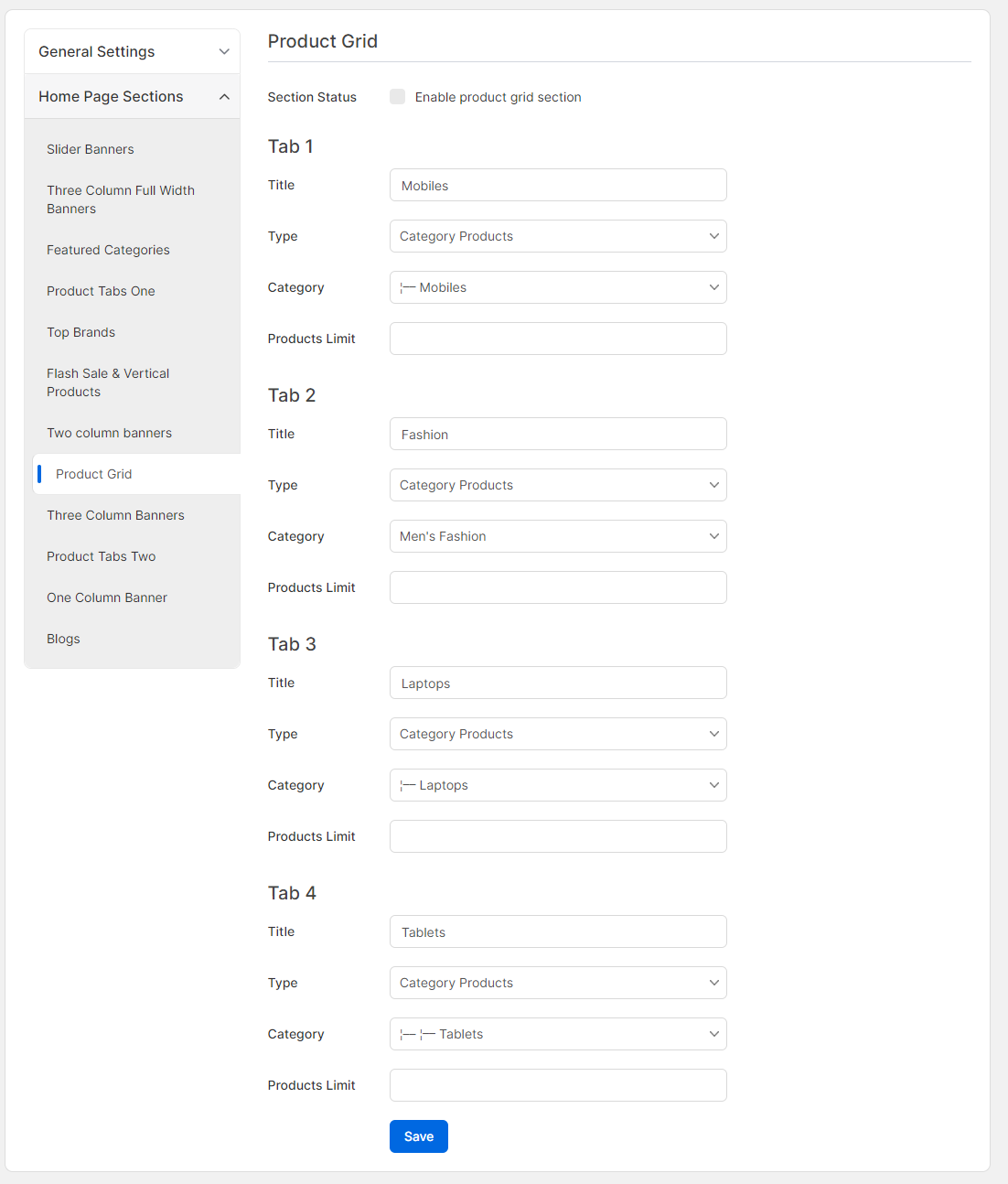
Task: Edit Tab 2 title field Fashion
Action: (x=558, y=434)
